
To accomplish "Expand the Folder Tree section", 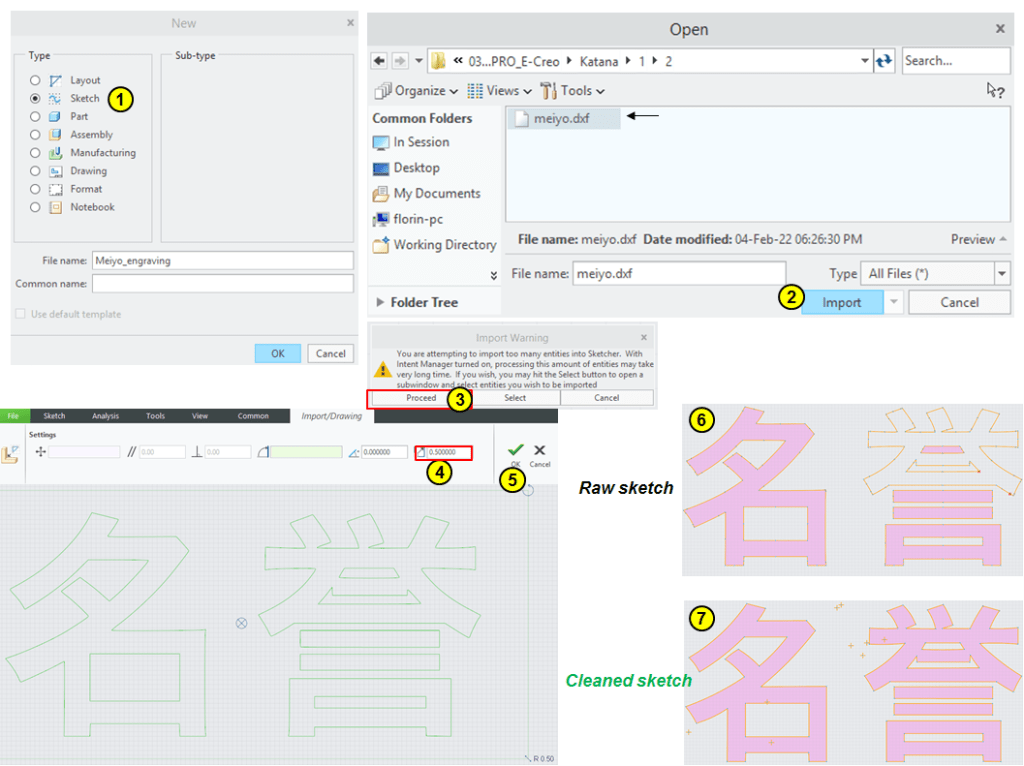I will [381, 302].
